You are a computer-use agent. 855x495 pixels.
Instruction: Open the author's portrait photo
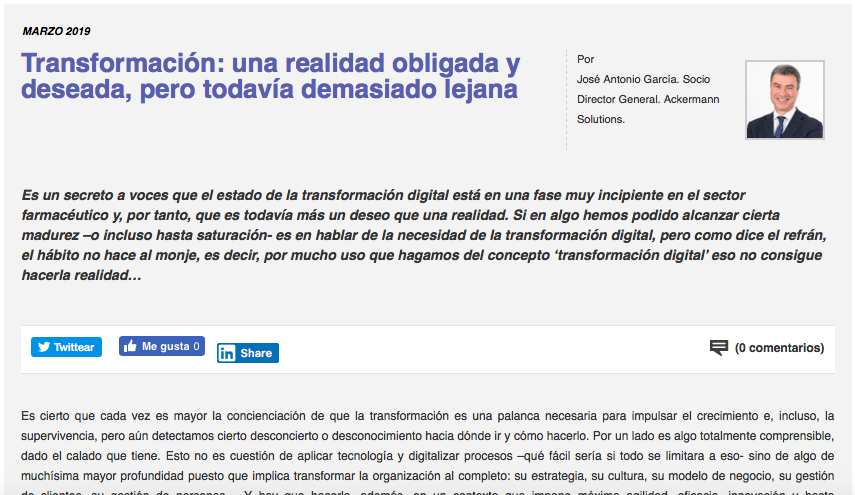(784, 100)
